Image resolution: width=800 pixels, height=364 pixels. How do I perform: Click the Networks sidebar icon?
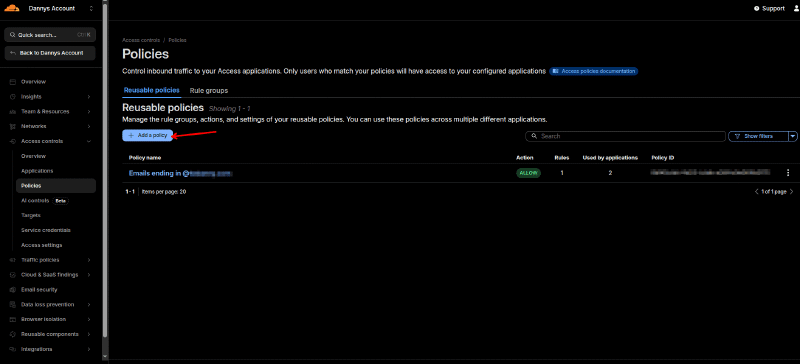(x=12, y=126)
